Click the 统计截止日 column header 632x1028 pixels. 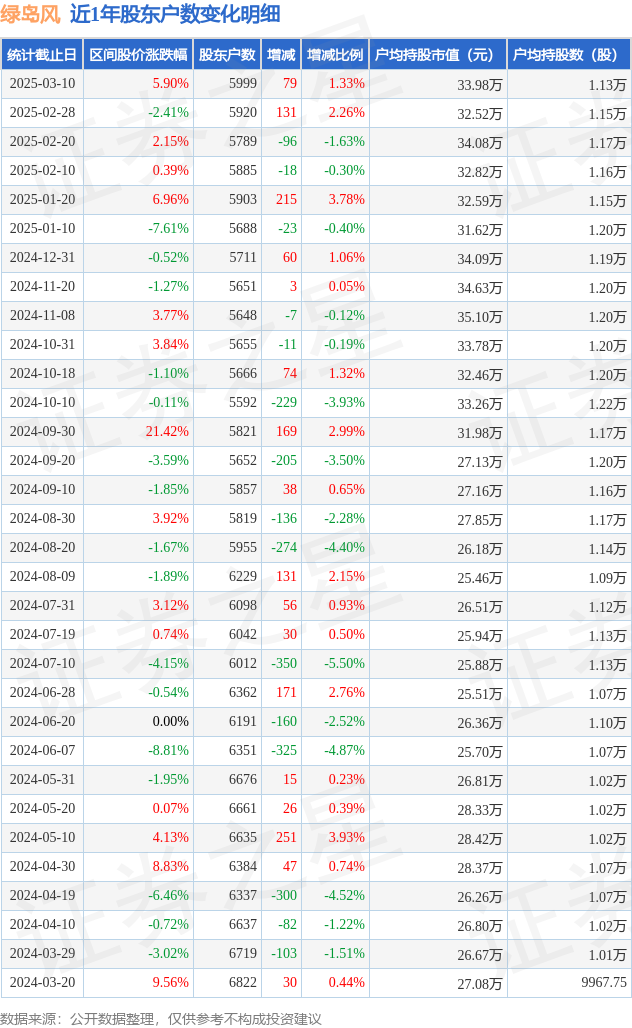pyautogui.click(x=42, y=54)
